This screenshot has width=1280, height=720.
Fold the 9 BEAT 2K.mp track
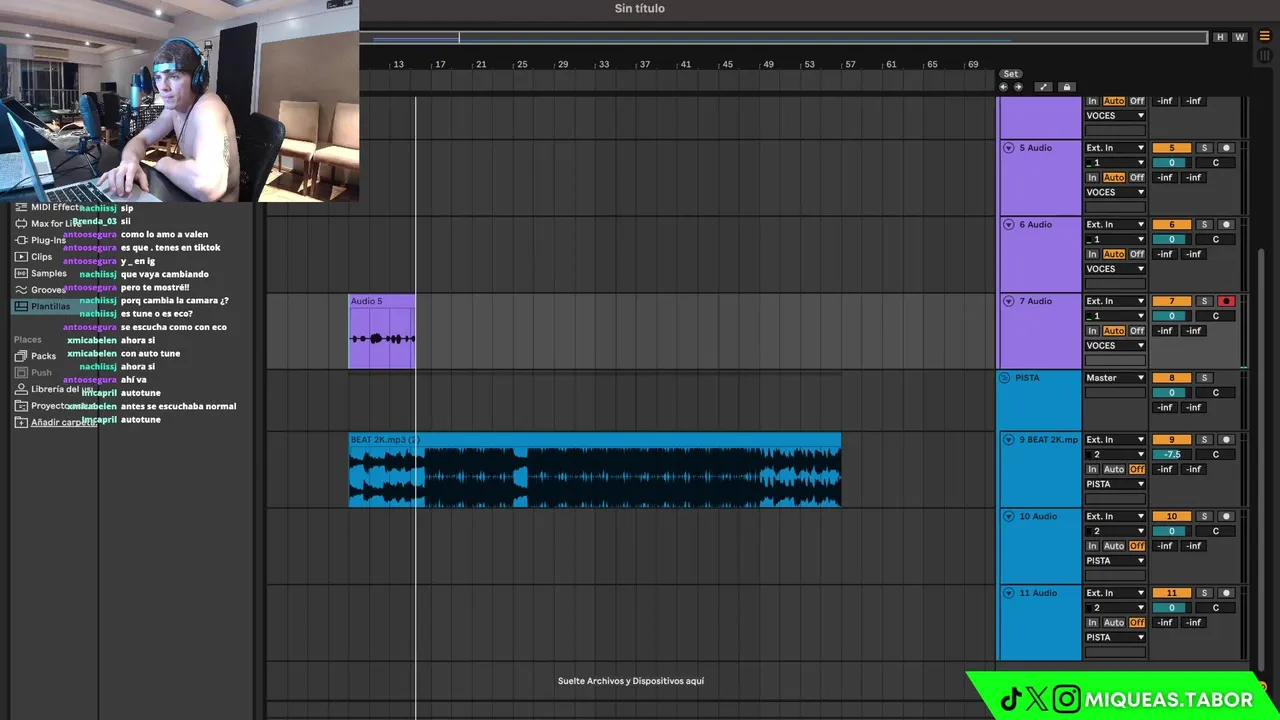(1008, 439)
